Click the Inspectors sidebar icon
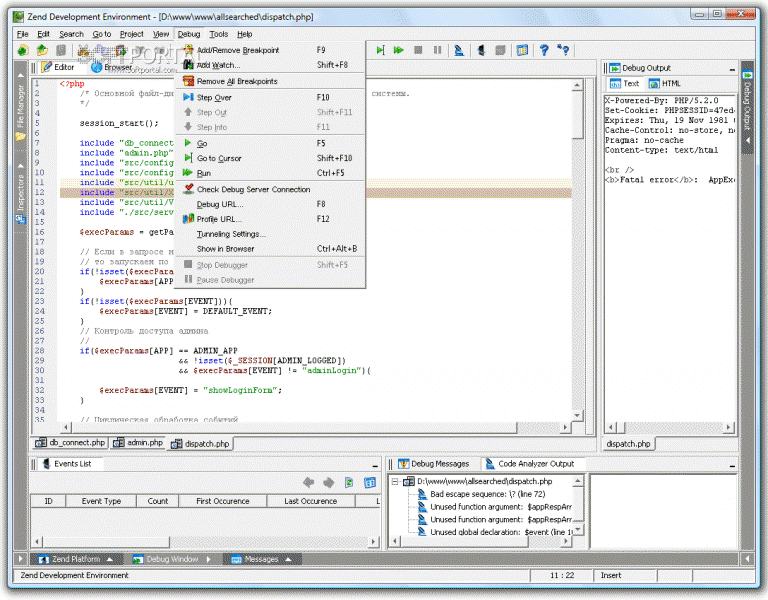The width and height of the screenshot is (768, 600). pyautogui.click(x=20, y=218)
